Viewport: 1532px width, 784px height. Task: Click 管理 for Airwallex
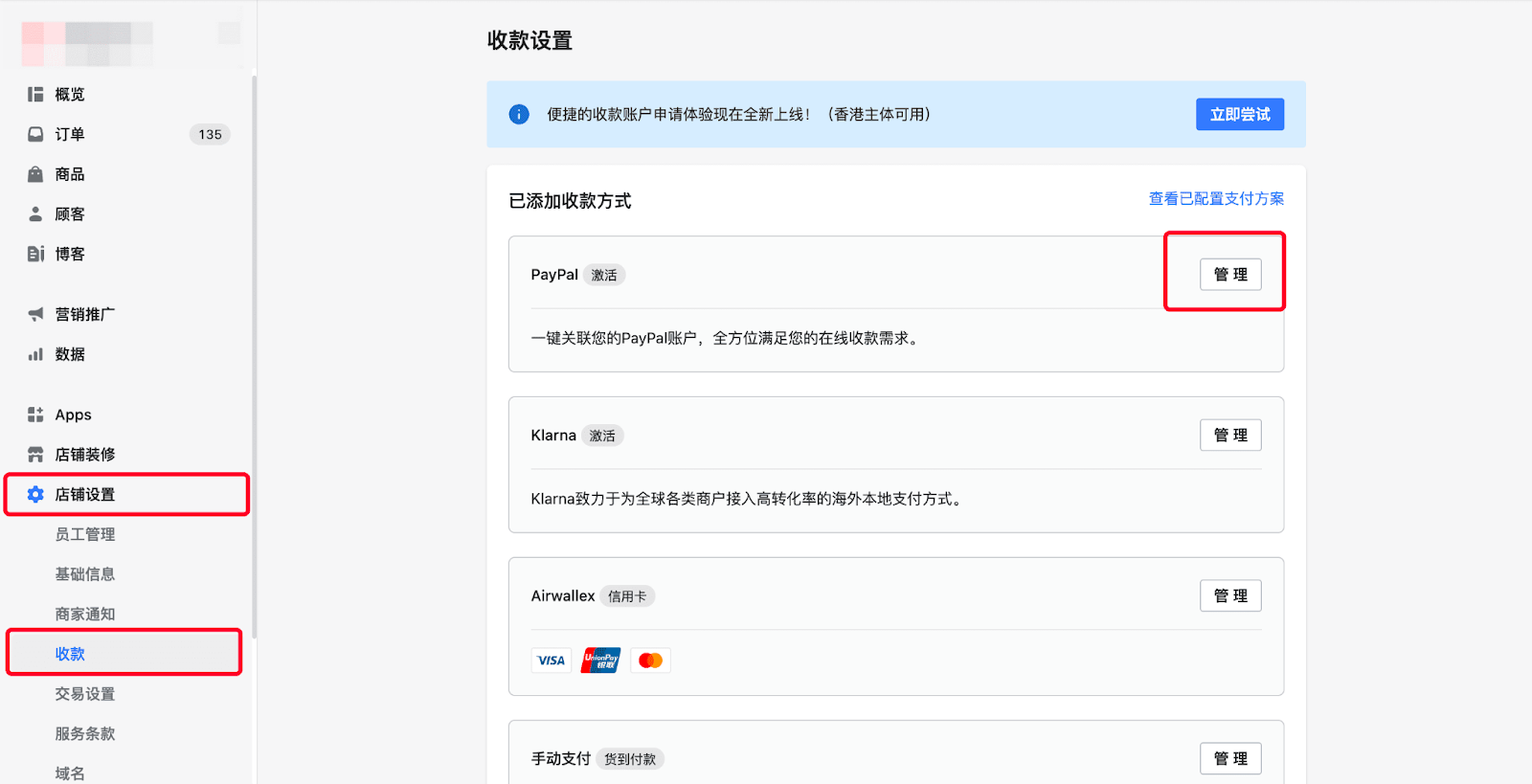(1230, 595)
